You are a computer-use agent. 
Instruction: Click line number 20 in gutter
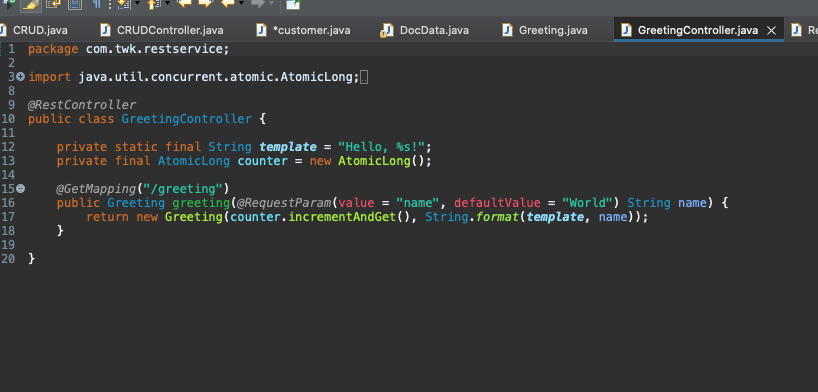point(7,258)
